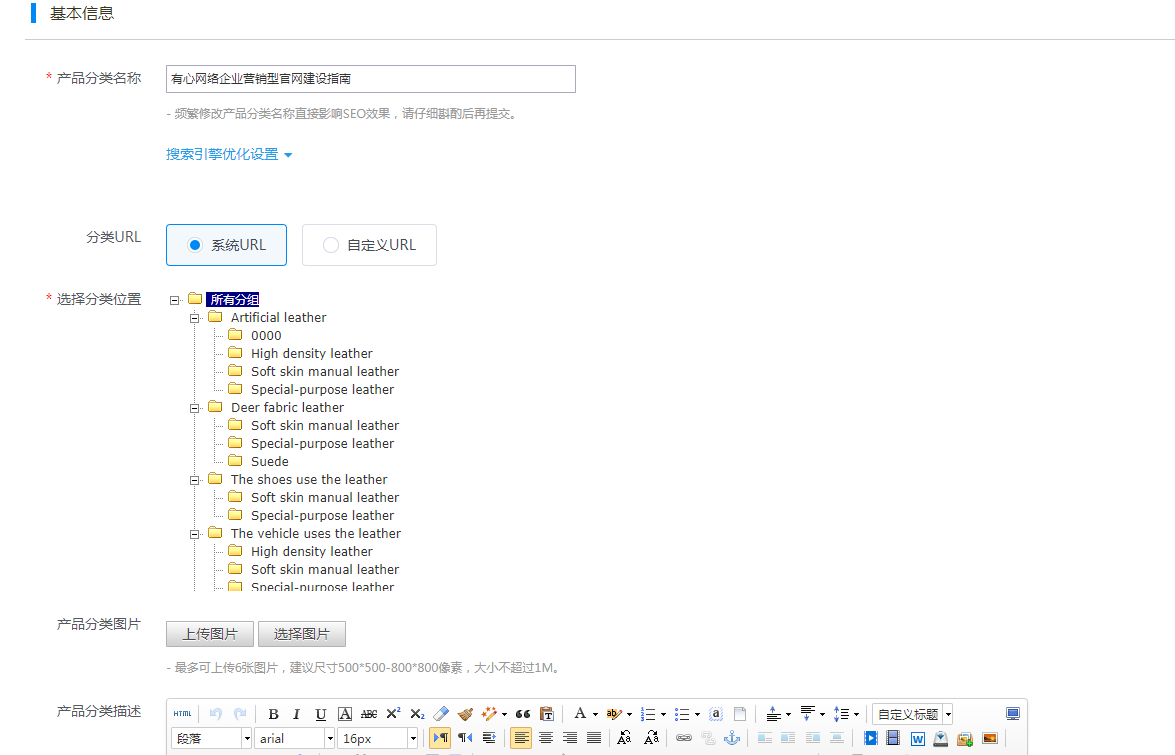Click the 上传图片 button

pos(210,634)
